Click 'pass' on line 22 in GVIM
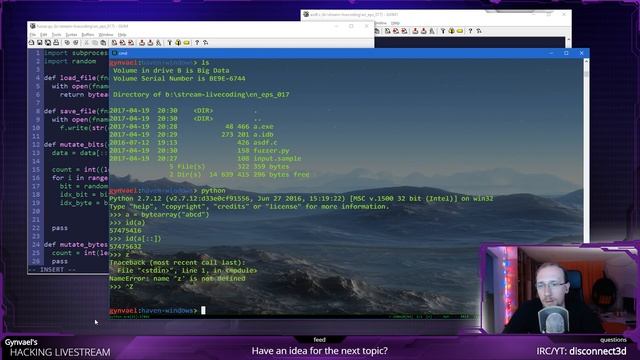The image size is (640, 360). point(60,228)
